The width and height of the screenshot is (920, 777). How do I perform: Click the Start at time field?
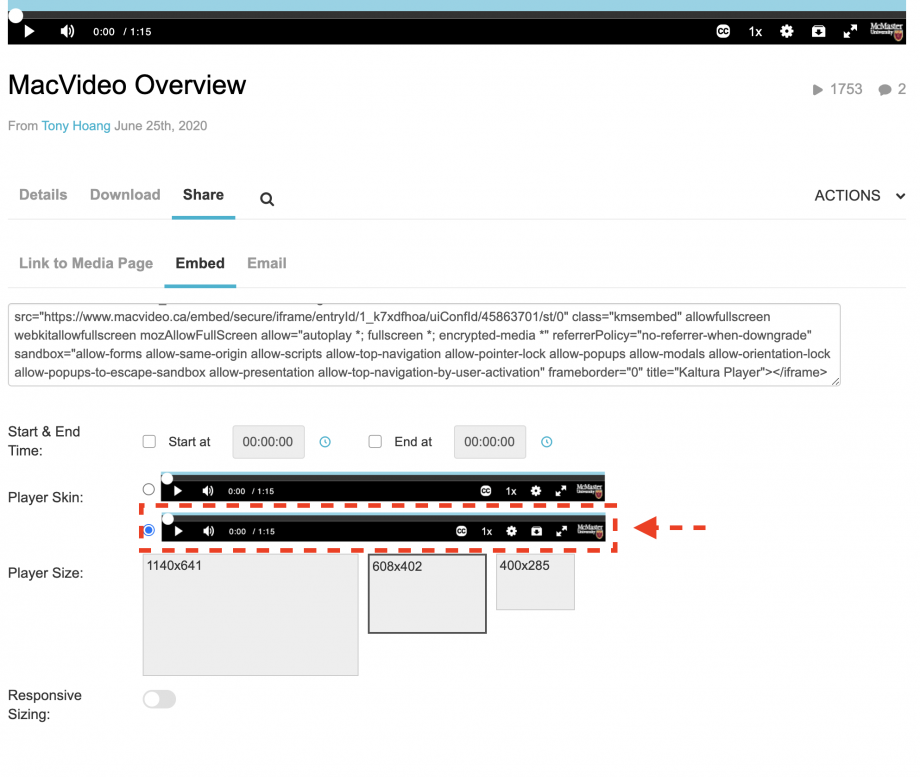tap(268, 442)
